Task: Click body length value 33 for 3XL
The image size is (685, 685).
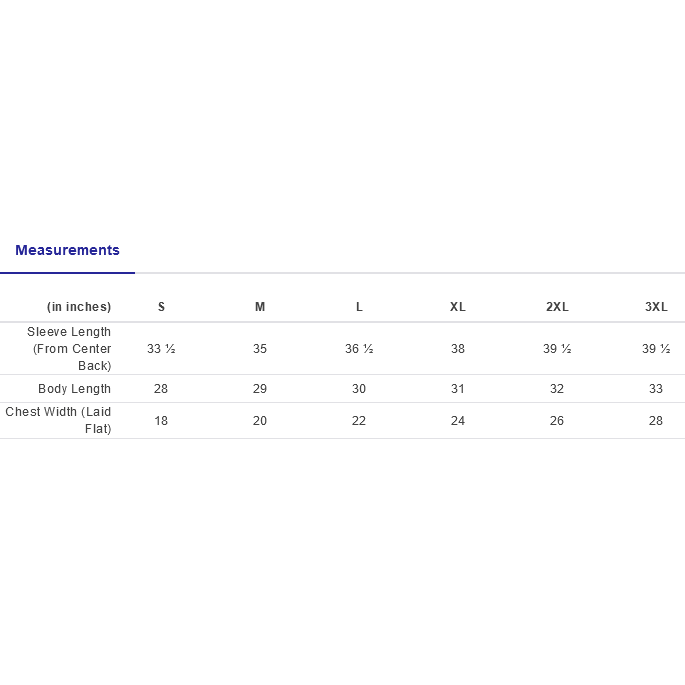Action: click(x=656, y=389)
